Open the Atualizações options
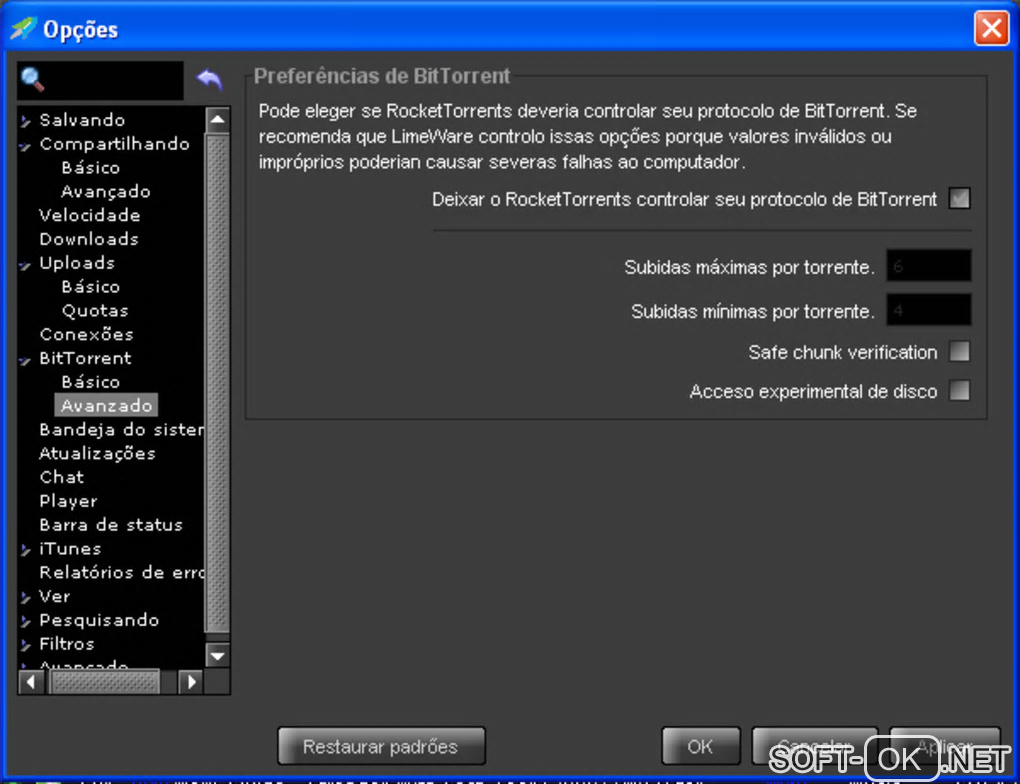 [x=97, y=453]
